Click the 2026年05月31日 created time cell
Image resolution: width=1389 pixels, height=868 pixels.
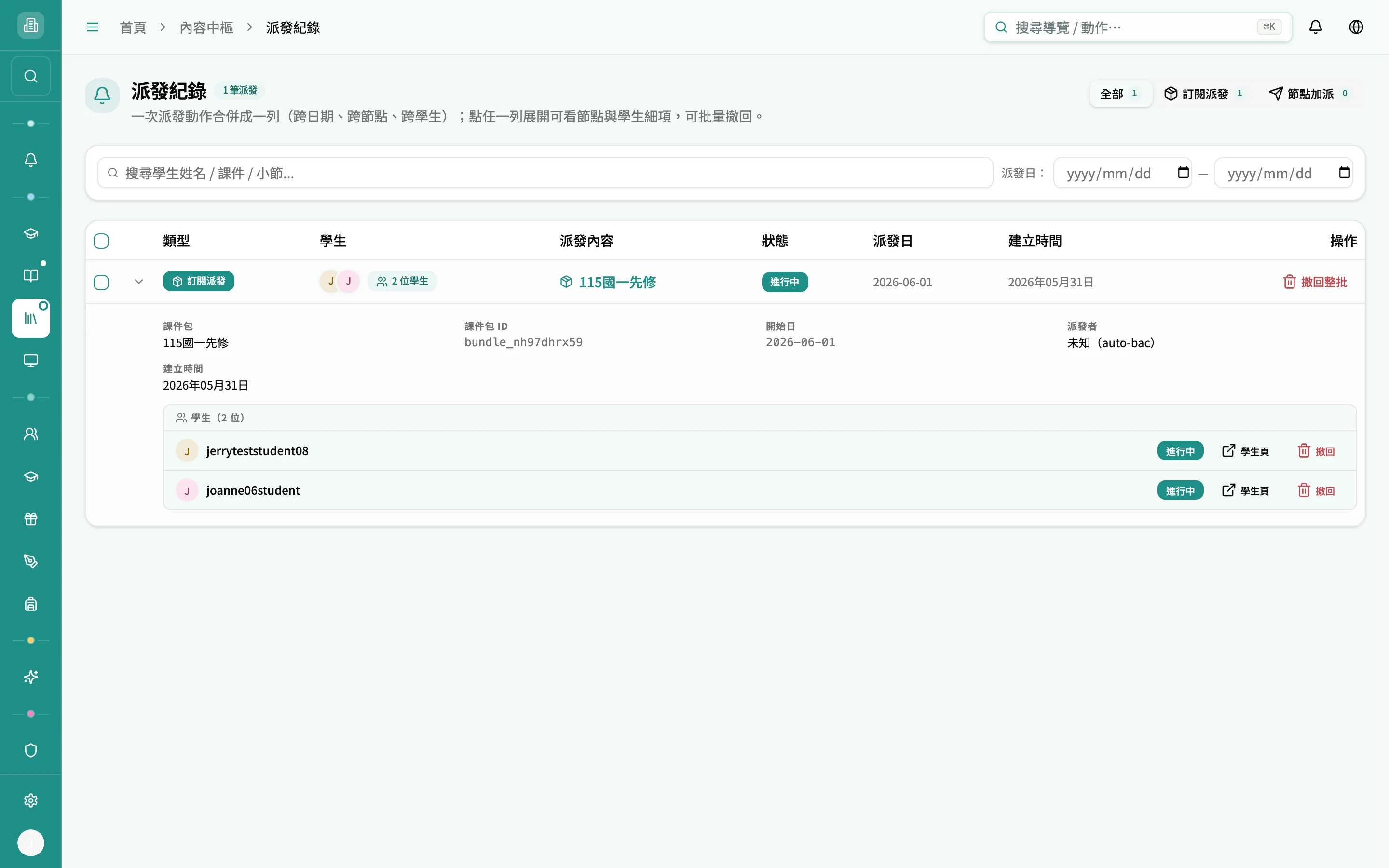1051,282
